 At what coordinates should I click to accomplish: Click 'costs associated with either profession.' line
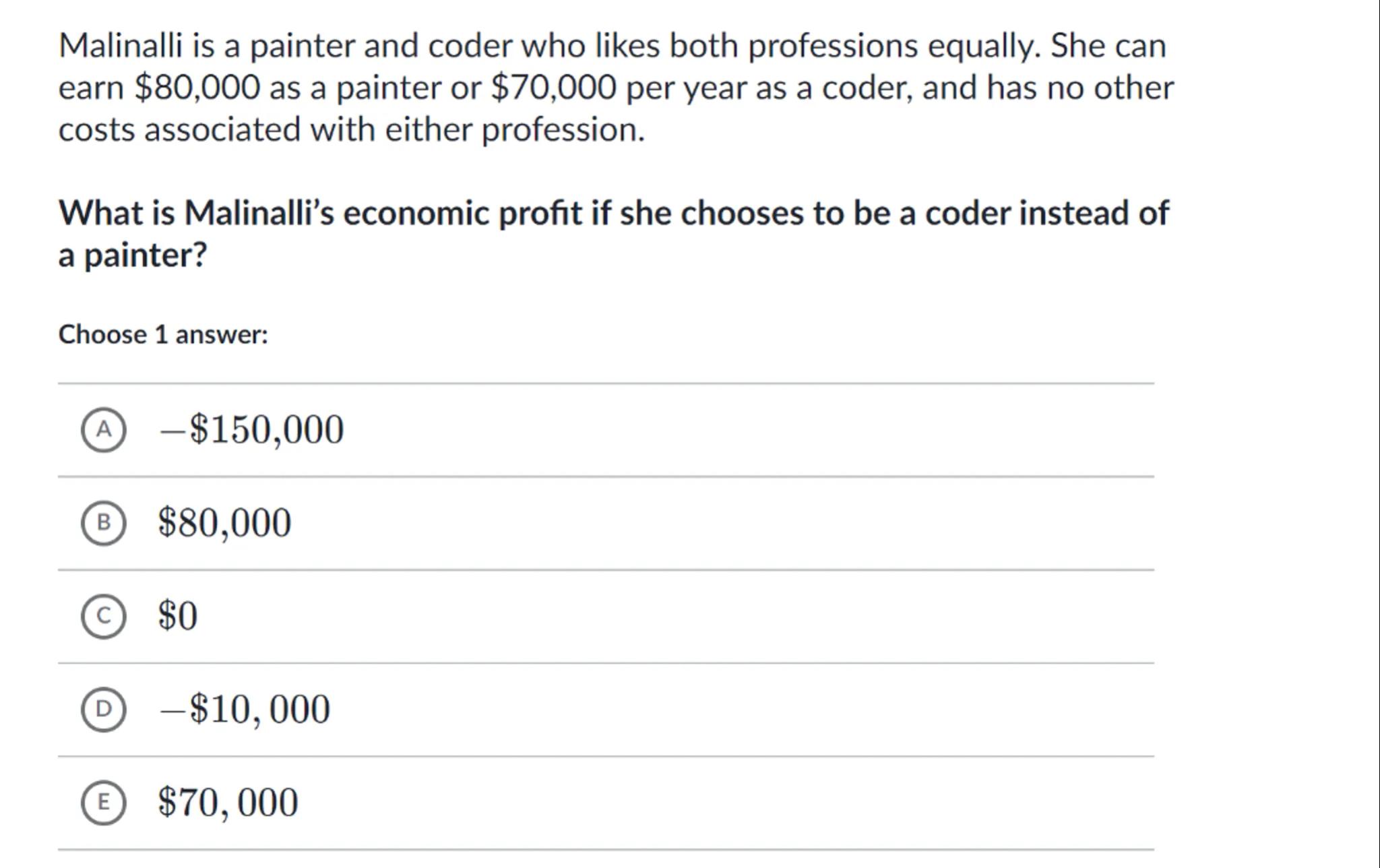pyautogui.click(x=351, y=129)
